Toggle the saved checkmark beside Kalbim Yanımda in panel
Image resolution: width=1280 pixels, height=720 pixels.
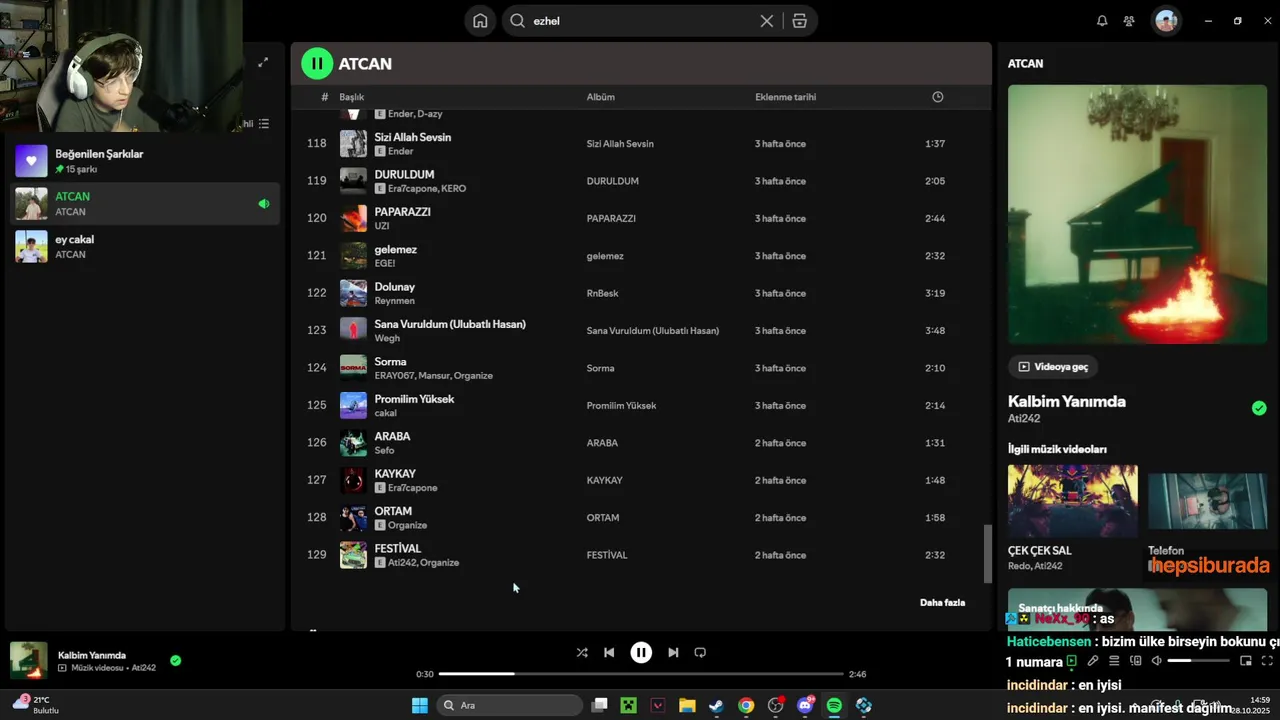coord(1259,408)
